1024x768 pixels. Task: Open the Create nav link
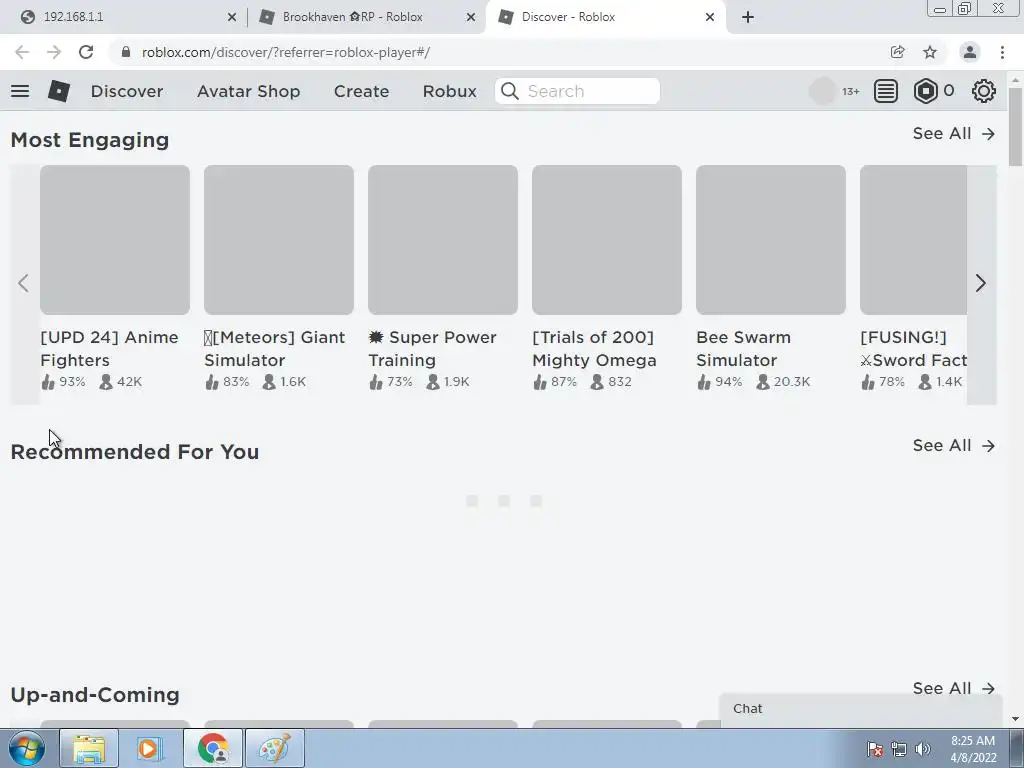361,91
